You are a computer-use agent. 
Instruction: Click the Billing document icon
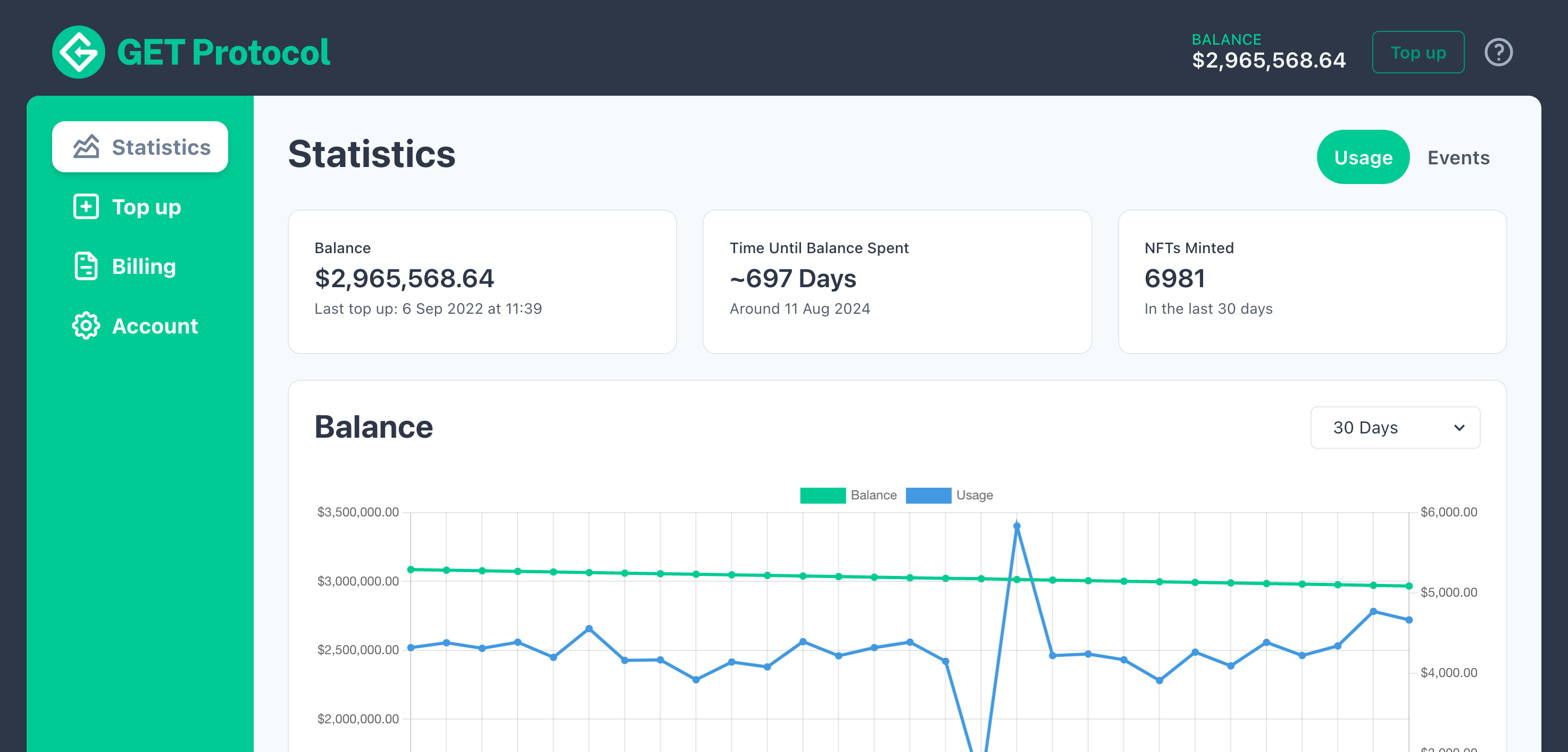[x=86, y=266]
